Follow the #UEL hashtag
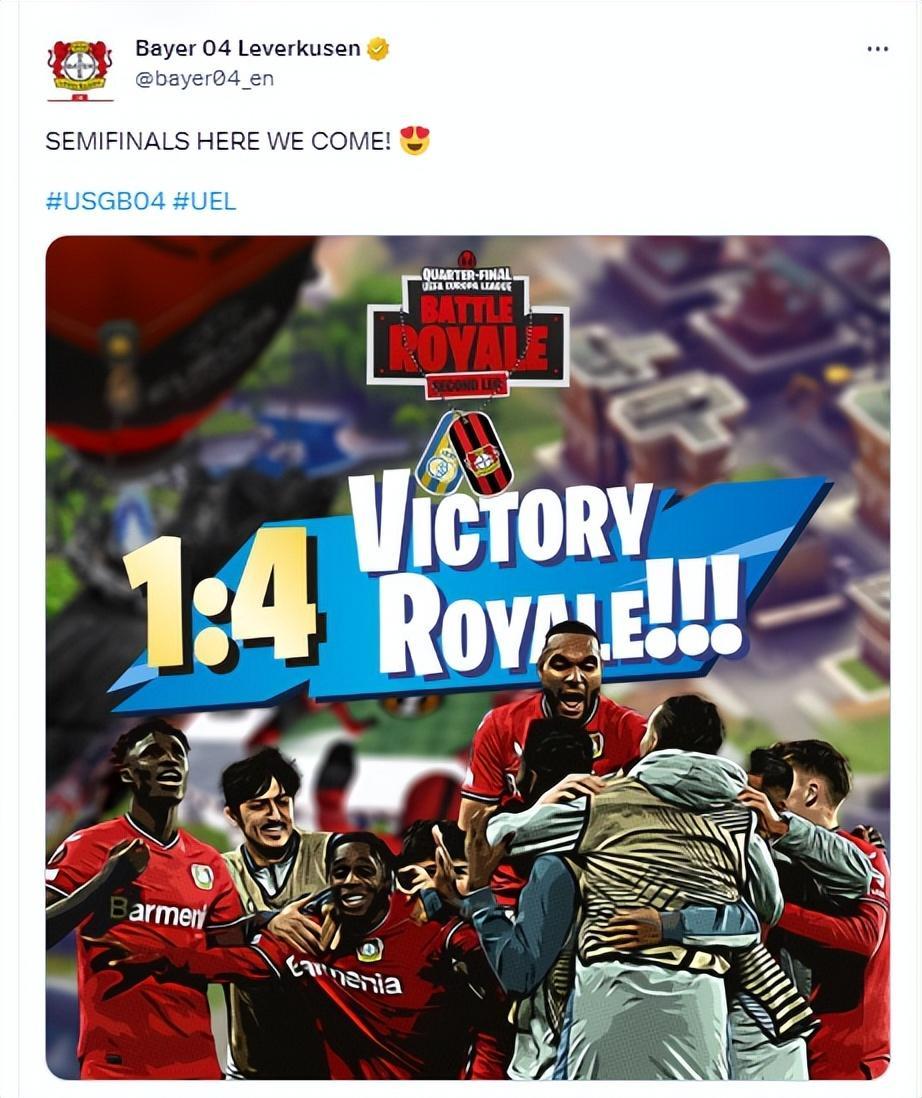 [x=204, y=202]
